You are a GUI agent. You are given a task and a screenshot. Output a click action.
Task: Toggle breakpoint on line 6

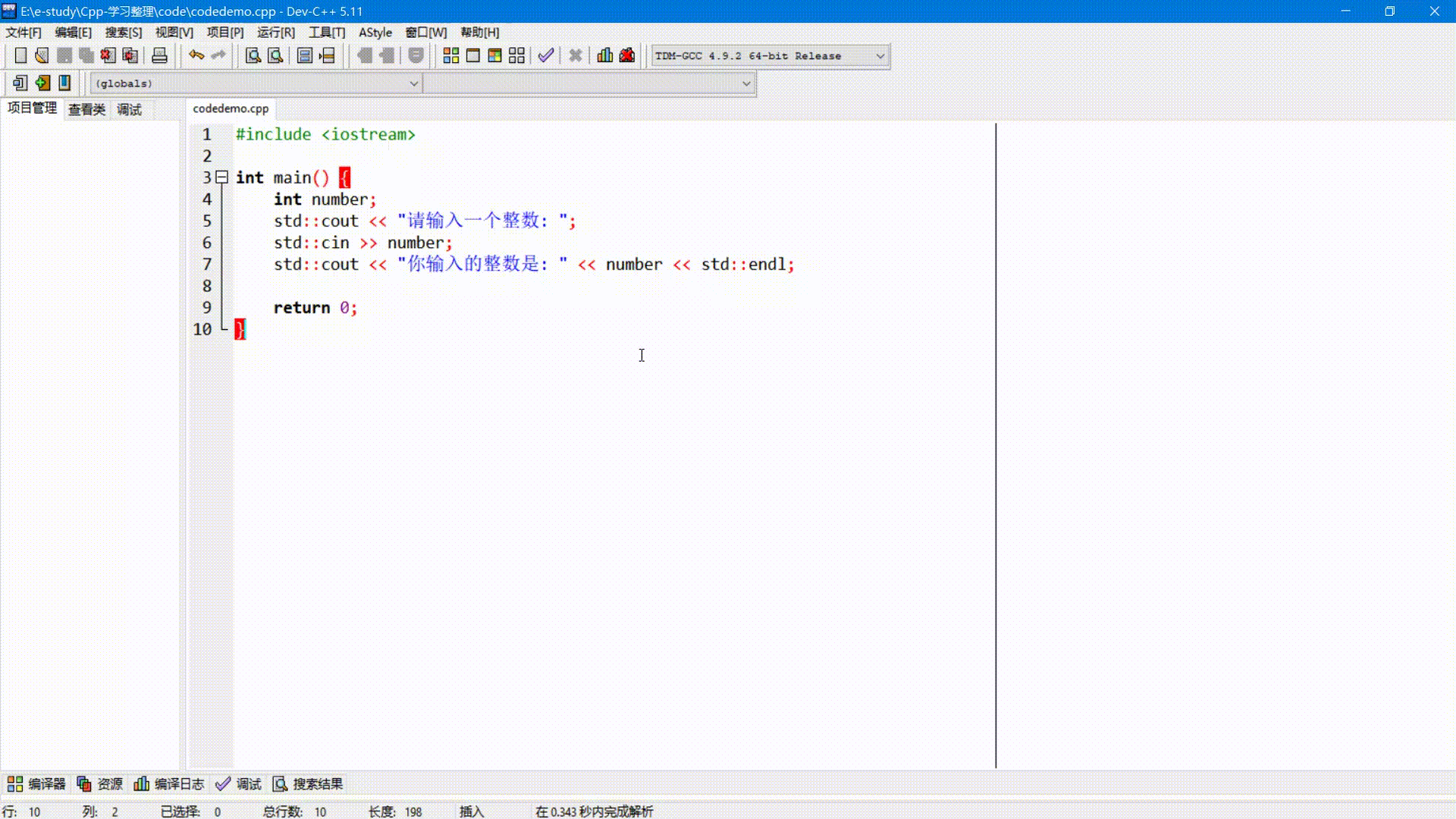[206, 242]
